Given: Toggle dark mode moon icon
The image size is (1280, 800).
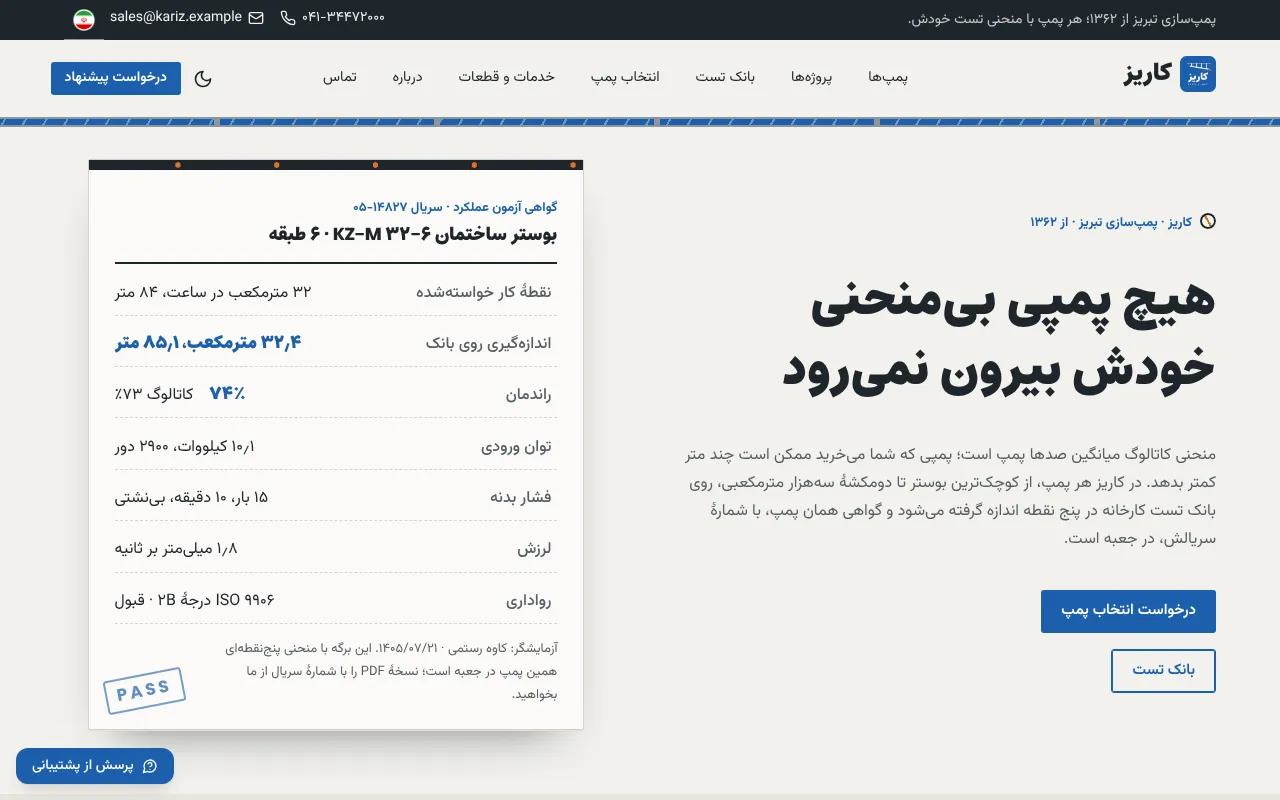Looking at the screenshot, I should coord(203,78).
